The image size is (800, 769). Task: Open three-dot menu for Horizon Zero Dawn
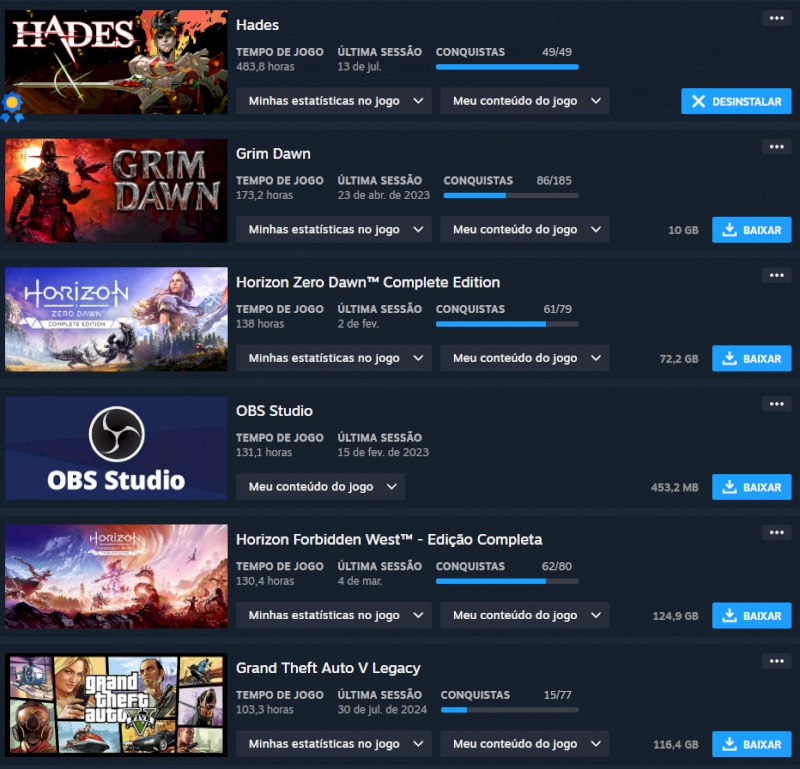[x=776, y=276]
